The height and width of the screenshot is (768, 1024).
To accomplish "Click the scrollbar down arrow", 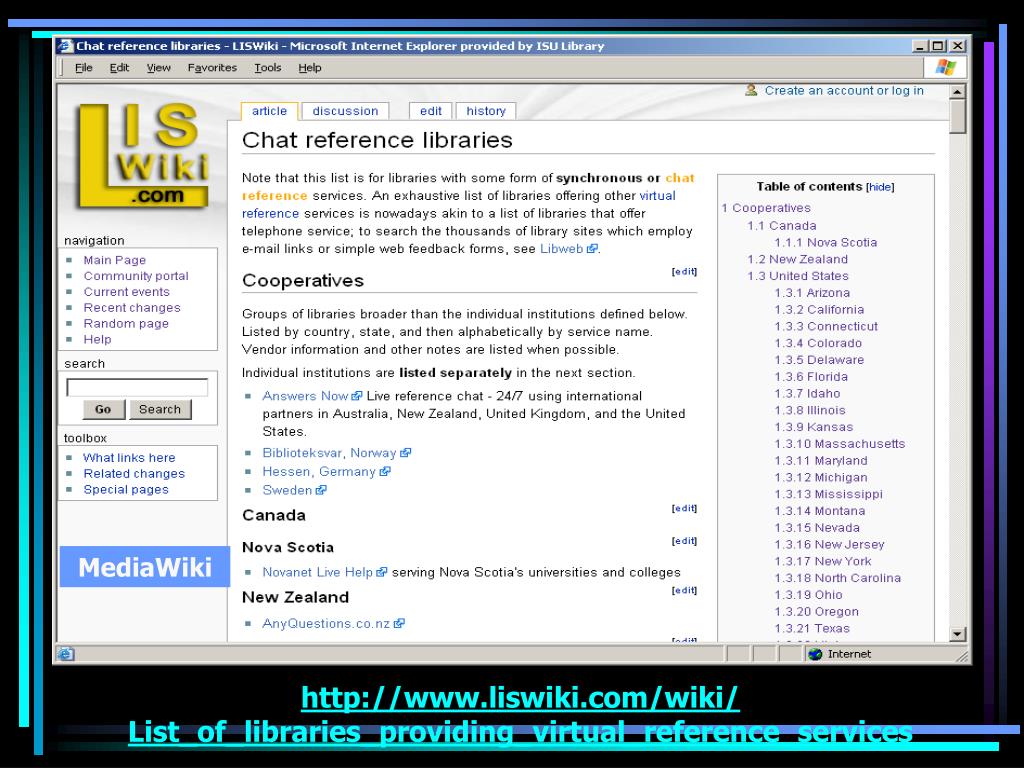I will click(957, 633).
